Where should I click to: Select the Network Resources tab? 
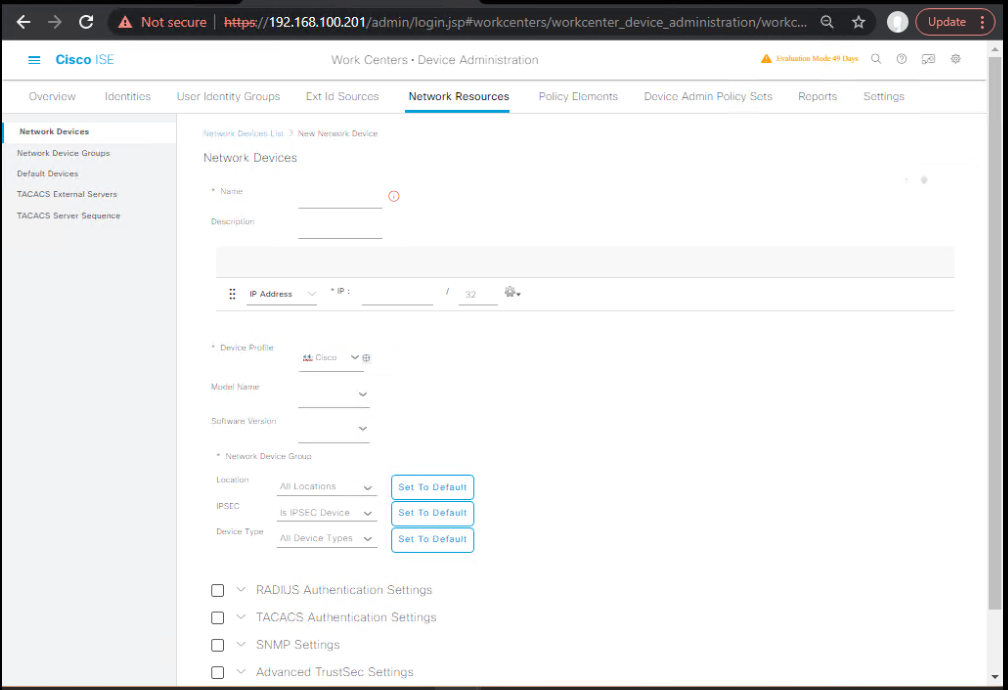click(458, 96)
